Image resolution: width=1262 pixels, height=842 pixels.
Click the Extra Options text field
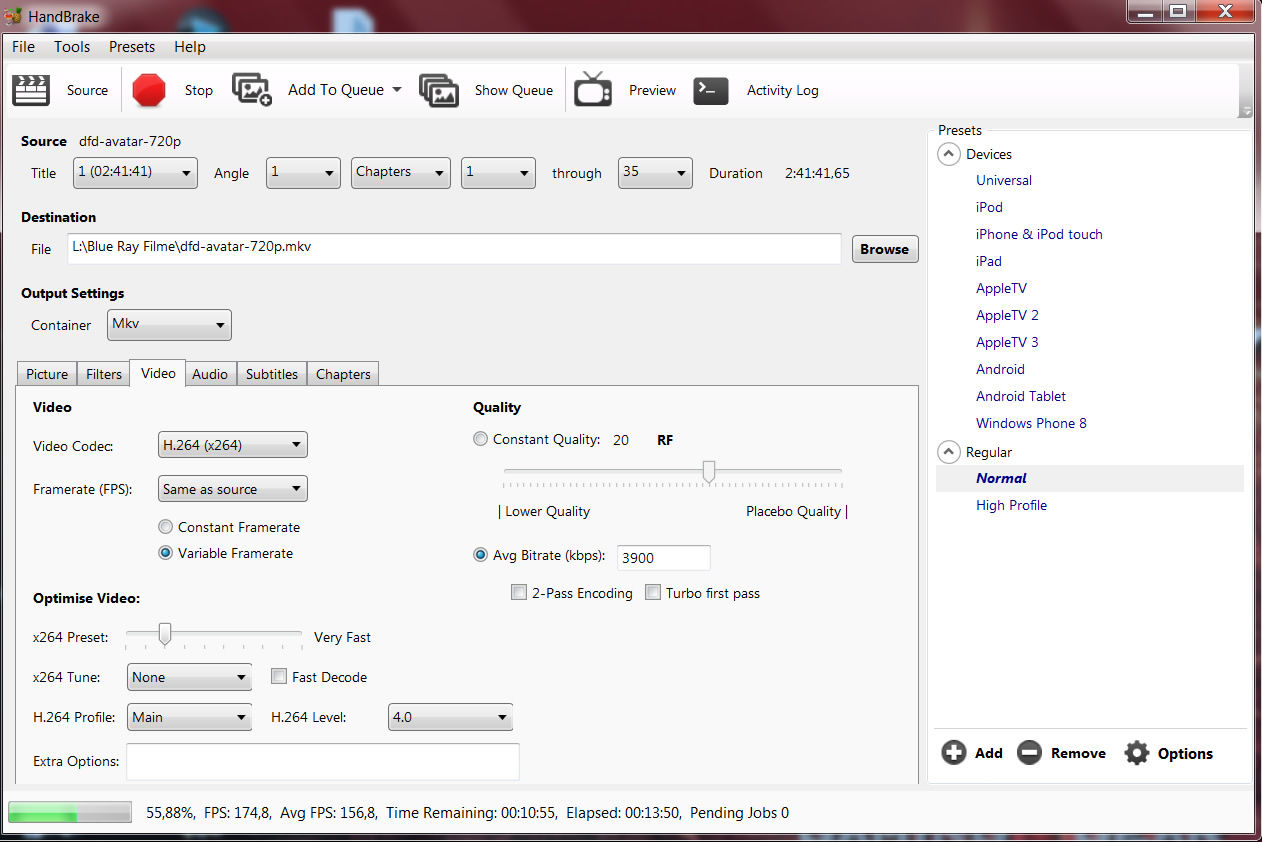(x=323, y=761)
